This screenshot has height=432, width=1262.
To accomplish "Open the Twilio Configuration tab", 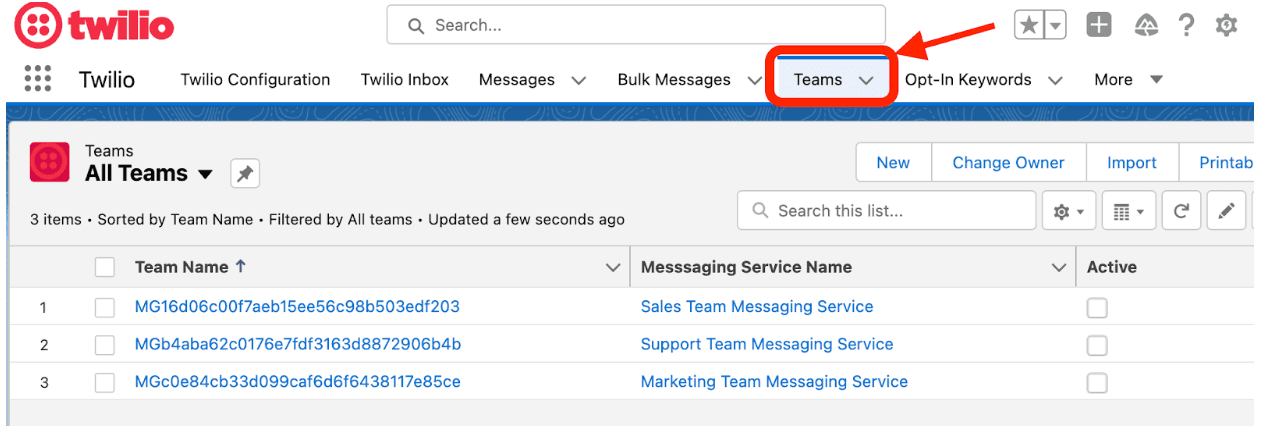I will (255, 80).
